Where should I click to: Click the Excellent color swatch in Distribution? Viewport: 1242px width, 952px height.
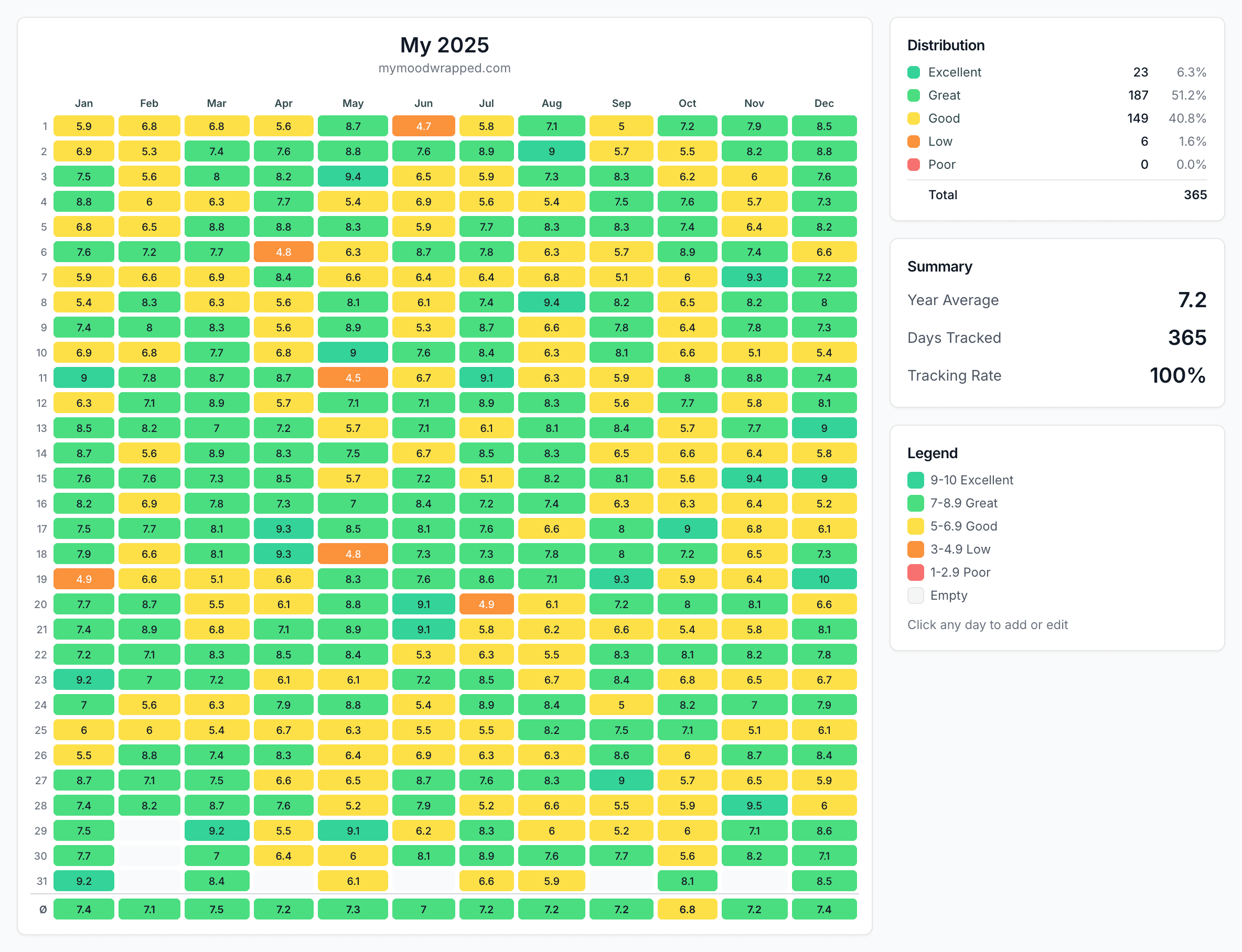pyautogui.click(x=913, y=72)
